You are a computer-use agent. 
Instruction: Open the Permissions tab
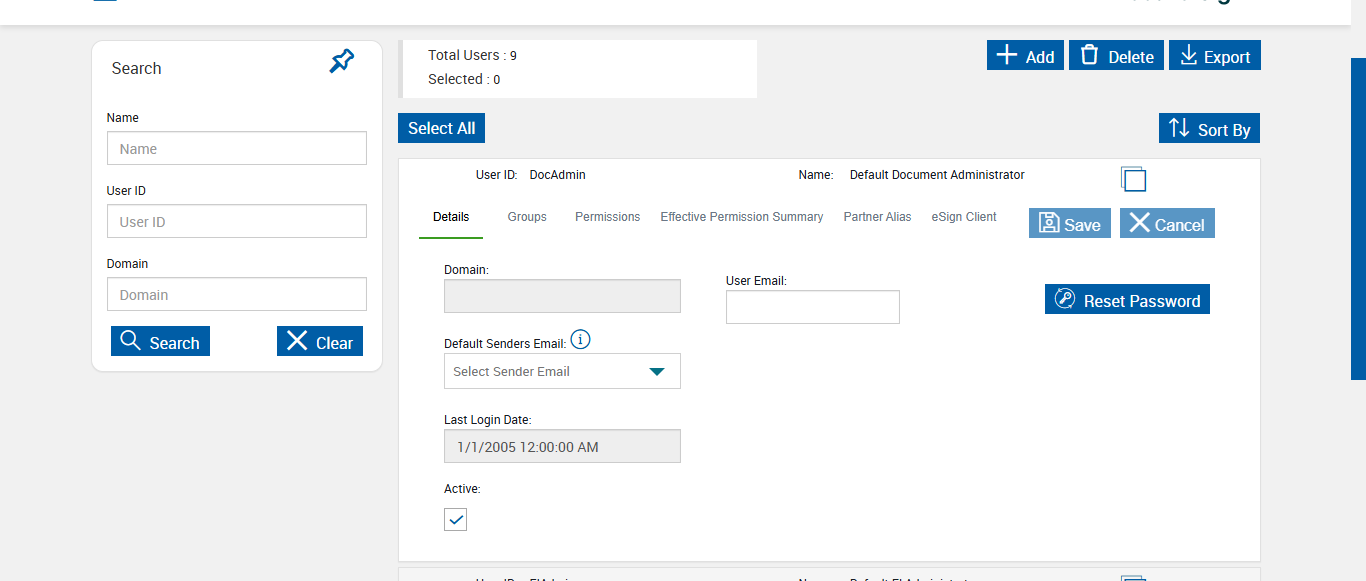pyautogui.click(x=607, y=217)
